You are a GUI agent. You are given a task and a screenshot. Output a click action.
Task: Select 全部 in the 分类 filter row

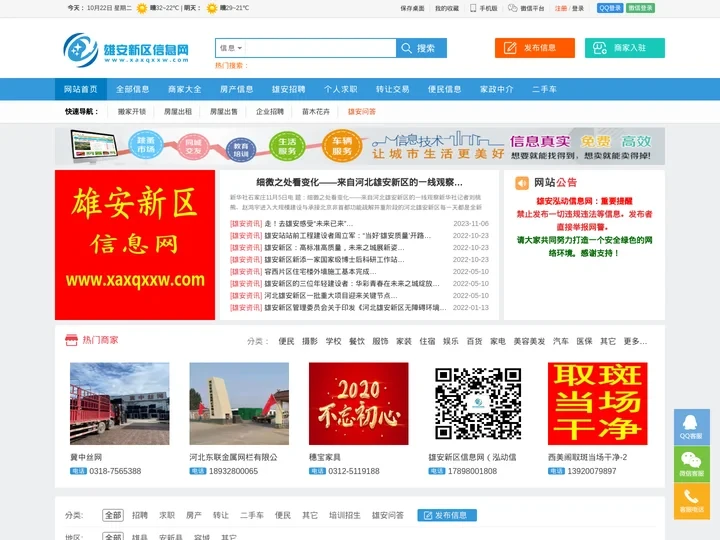pos(113,515)
